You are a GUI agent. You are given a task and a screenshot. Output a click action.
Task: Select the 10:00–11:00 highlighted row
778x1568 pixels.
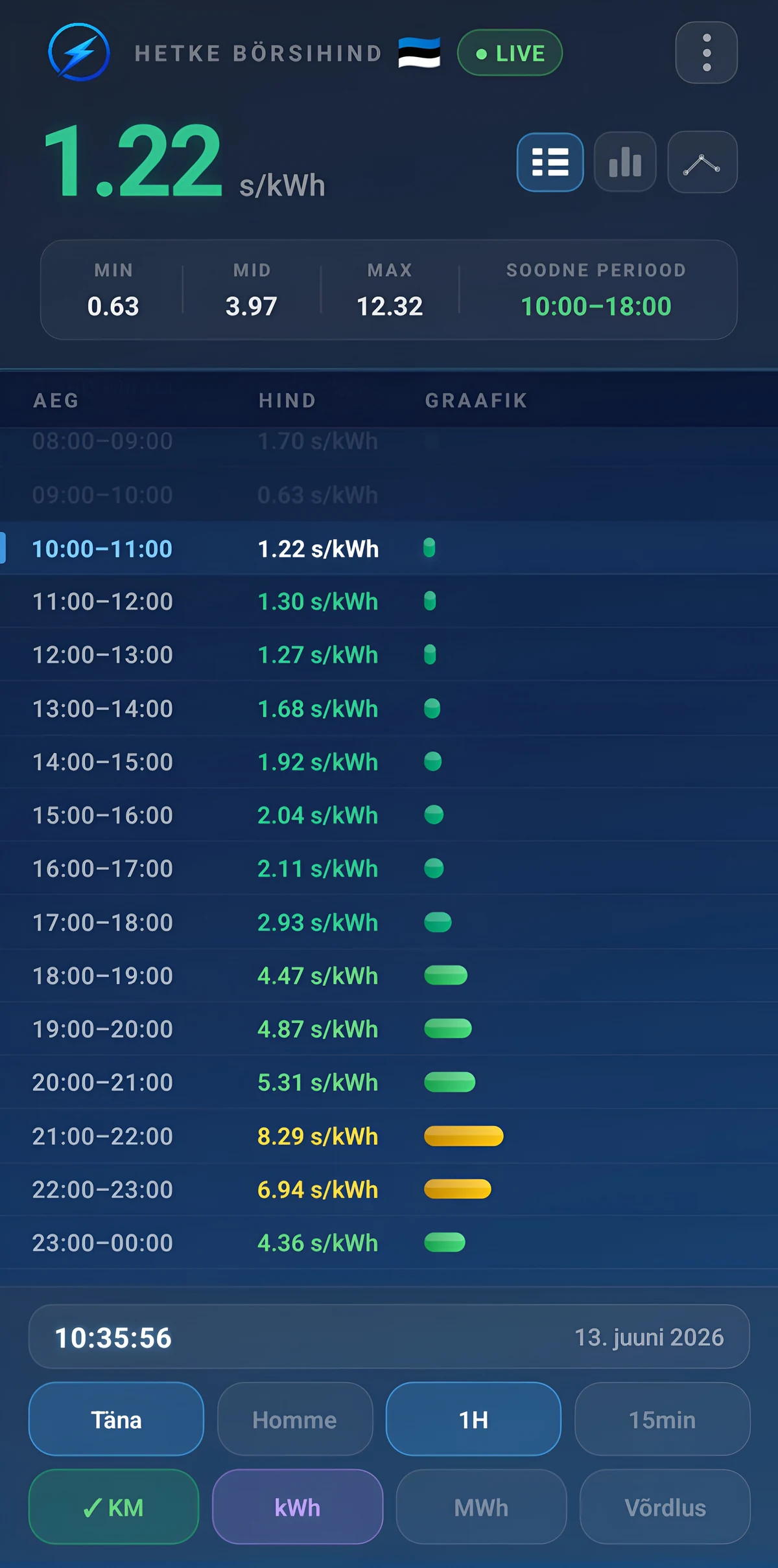tap(389, 548)
